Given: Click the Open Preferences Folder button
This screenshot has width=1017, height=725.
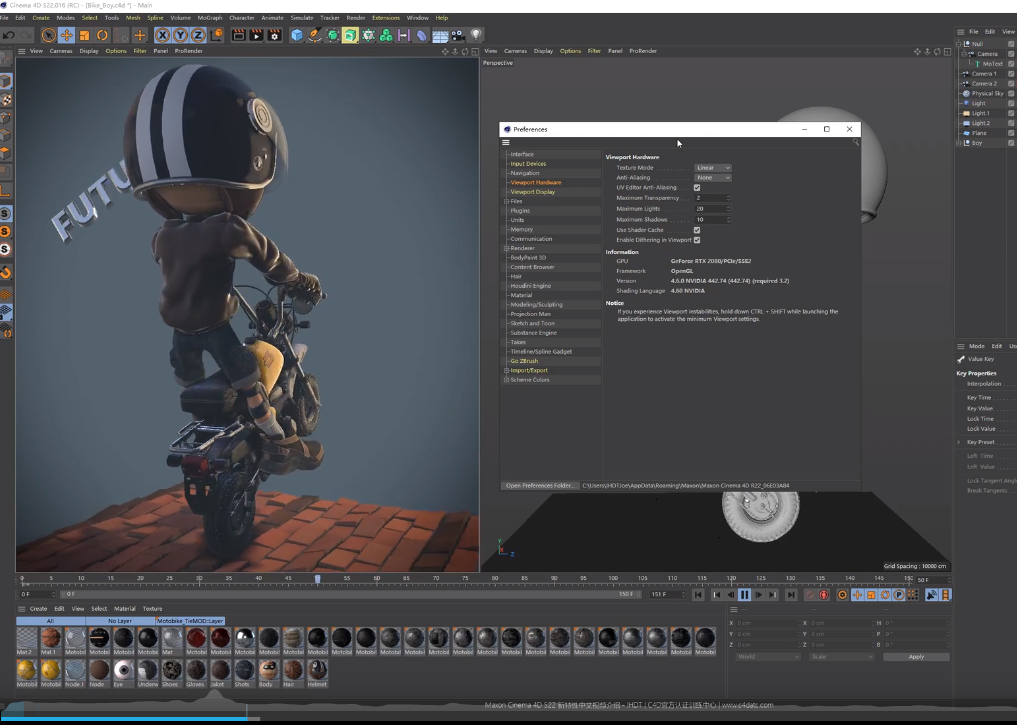Looking at the screenshot, I should click(540, 485).
